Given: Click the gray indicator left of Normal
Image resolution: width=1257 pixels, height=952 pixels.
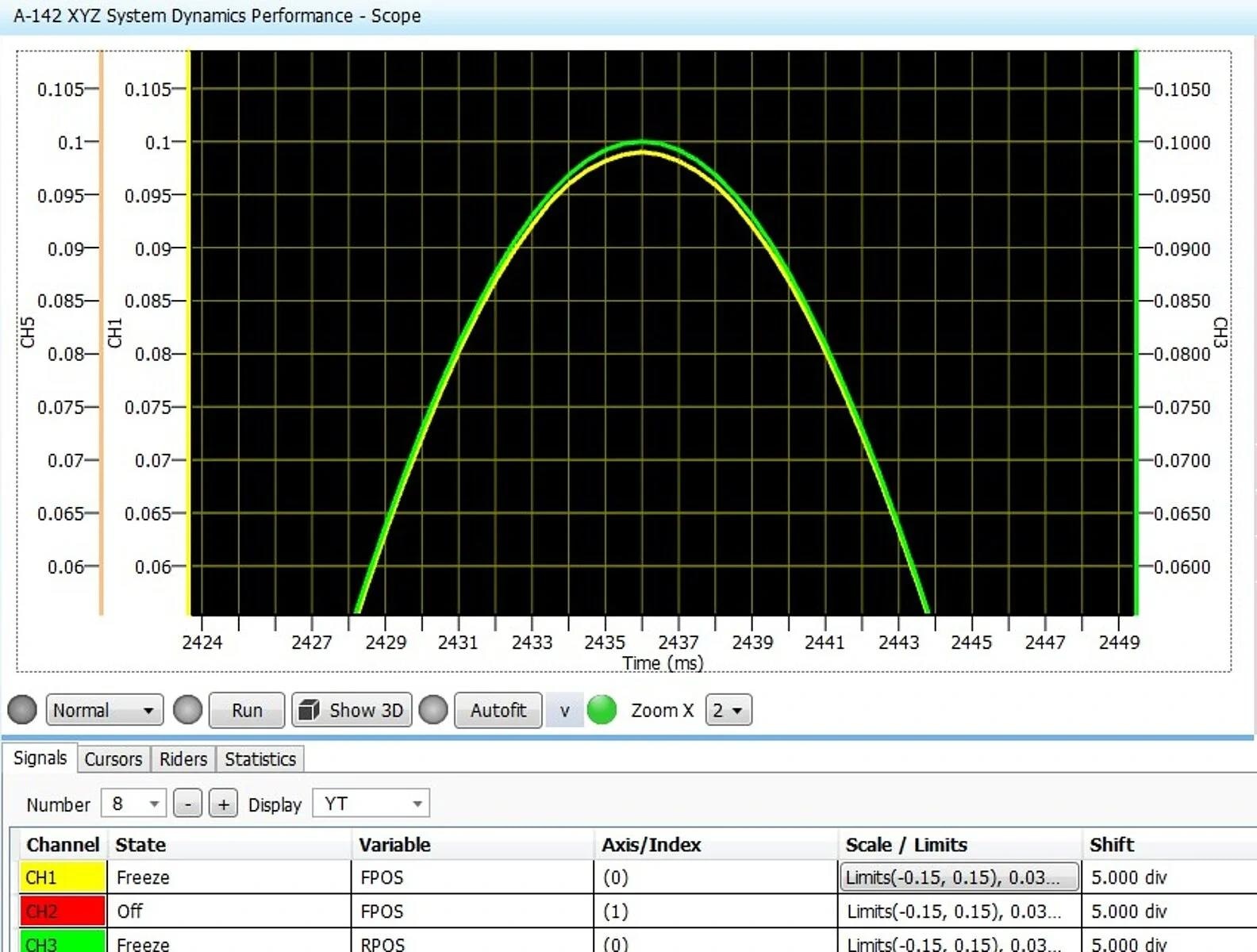Looking at the screenshot, I should pos(22,710).
